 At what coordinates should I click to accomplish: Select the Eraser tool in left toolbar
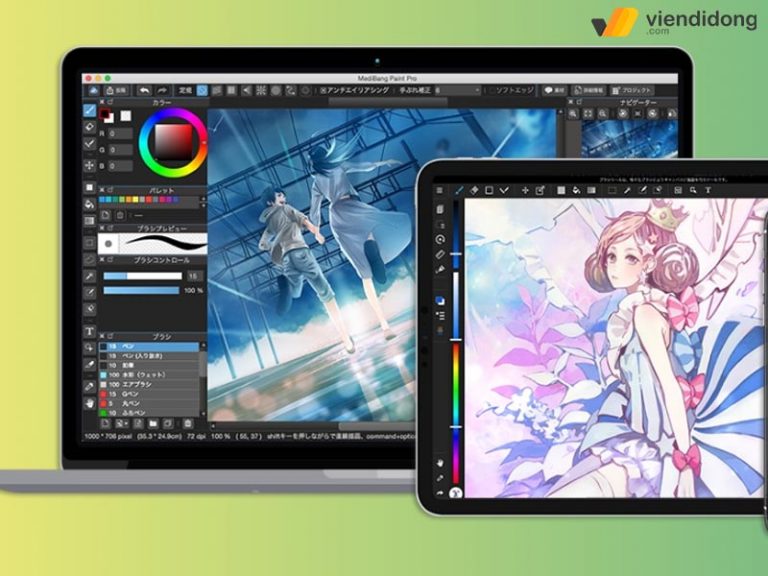pyautogui.click(x=90, y=127)
